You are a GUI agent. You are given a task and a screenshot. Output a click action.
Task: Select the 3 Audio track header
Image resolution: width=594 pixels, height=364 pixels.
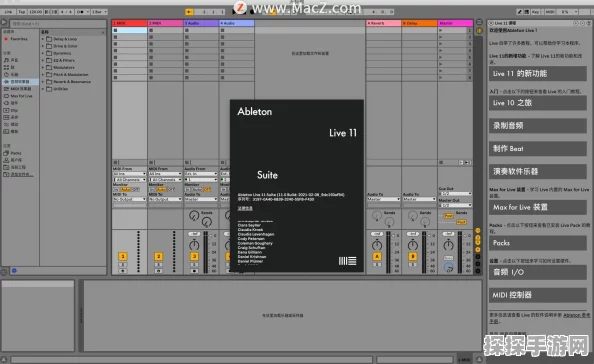[x=201, y=23]
